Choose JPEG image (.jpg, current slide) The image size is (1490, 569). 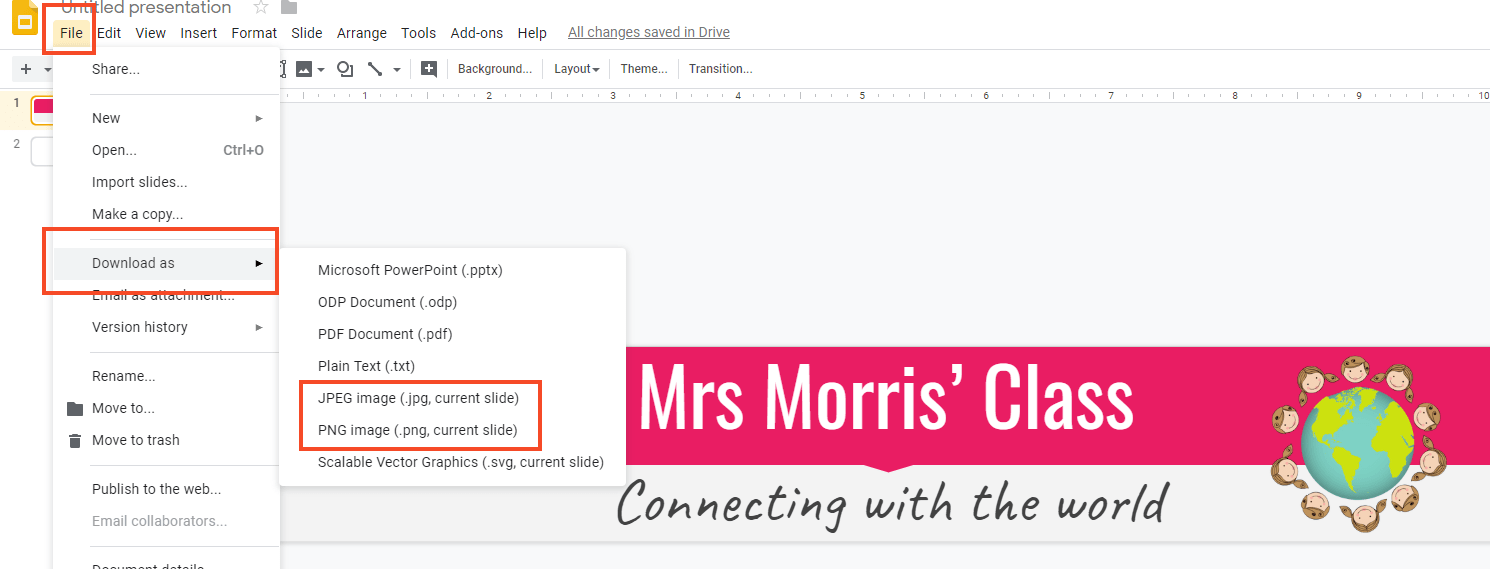pos(418,398)
